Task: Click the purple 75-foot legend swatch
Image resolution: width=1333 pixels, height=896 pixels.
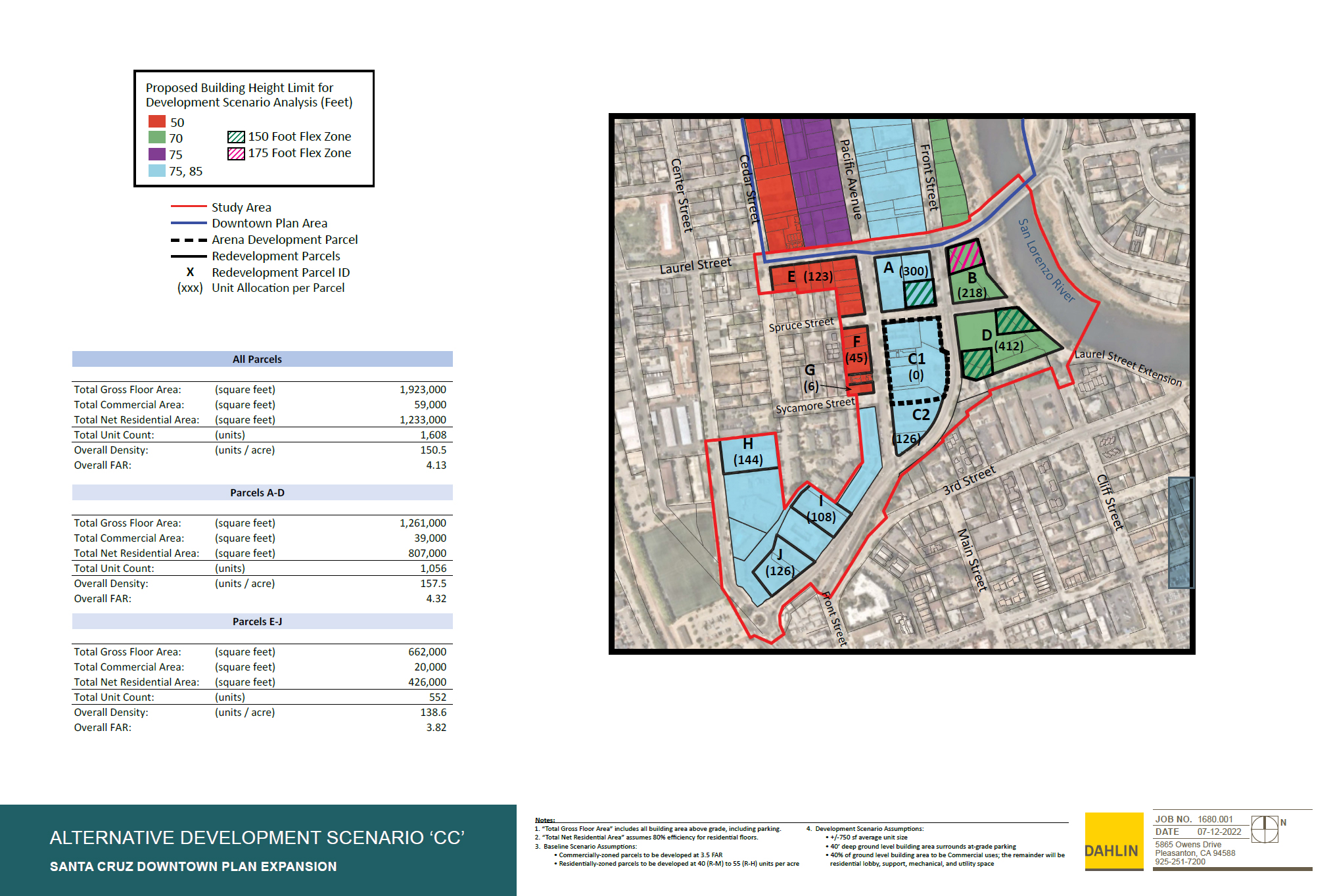Action: [156, 154]
